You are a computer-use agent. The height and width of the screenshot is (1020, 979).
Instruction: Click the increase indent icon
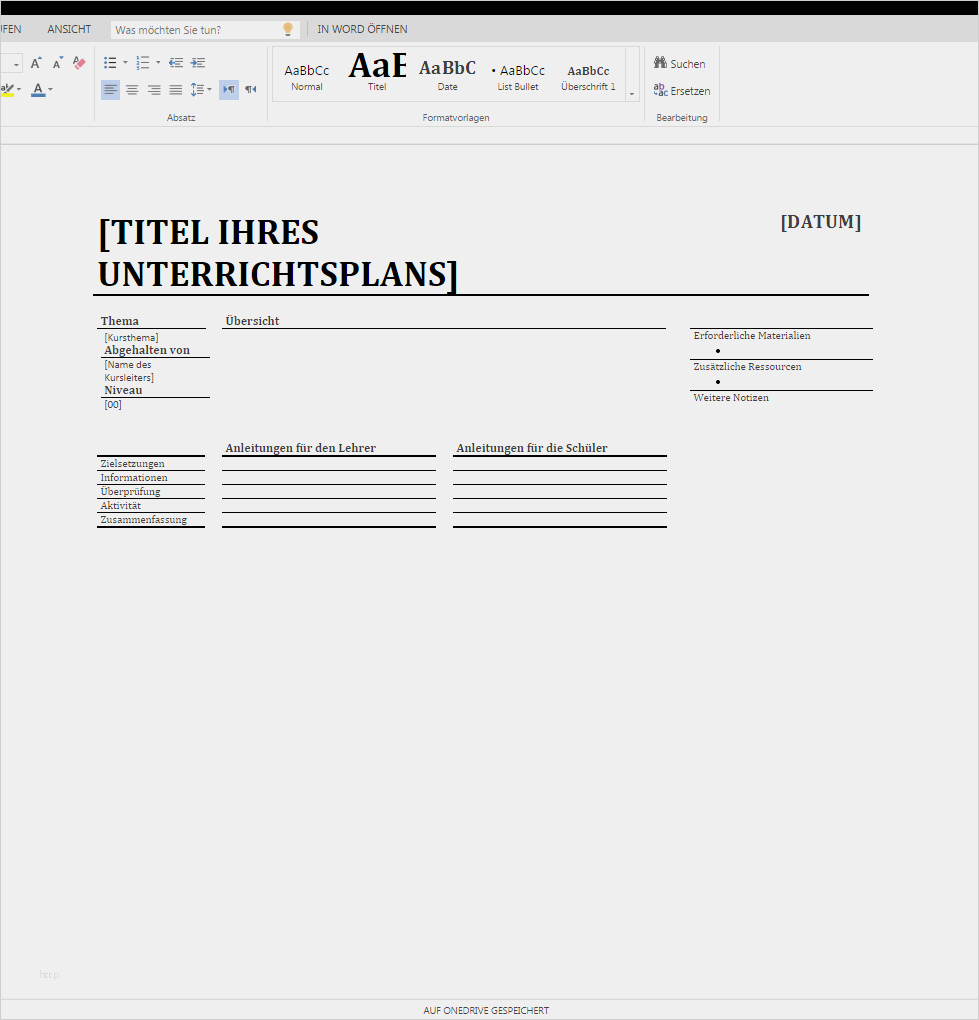tap(197, 62)
